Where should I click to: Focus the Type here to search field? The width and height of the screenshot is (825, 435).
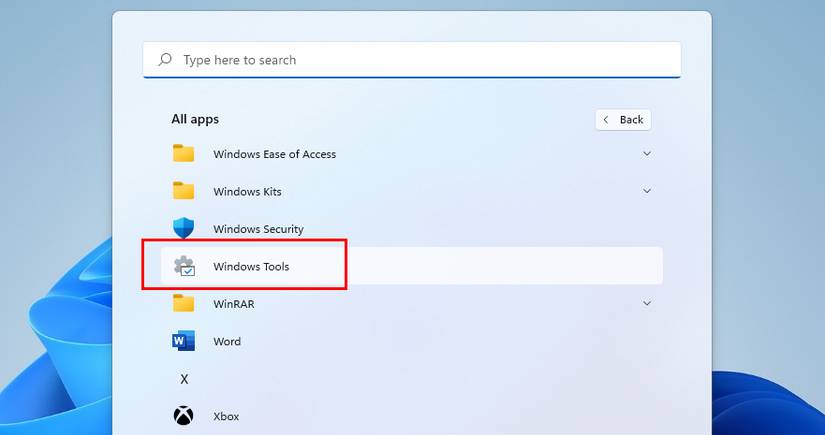(x=412, y=59)
